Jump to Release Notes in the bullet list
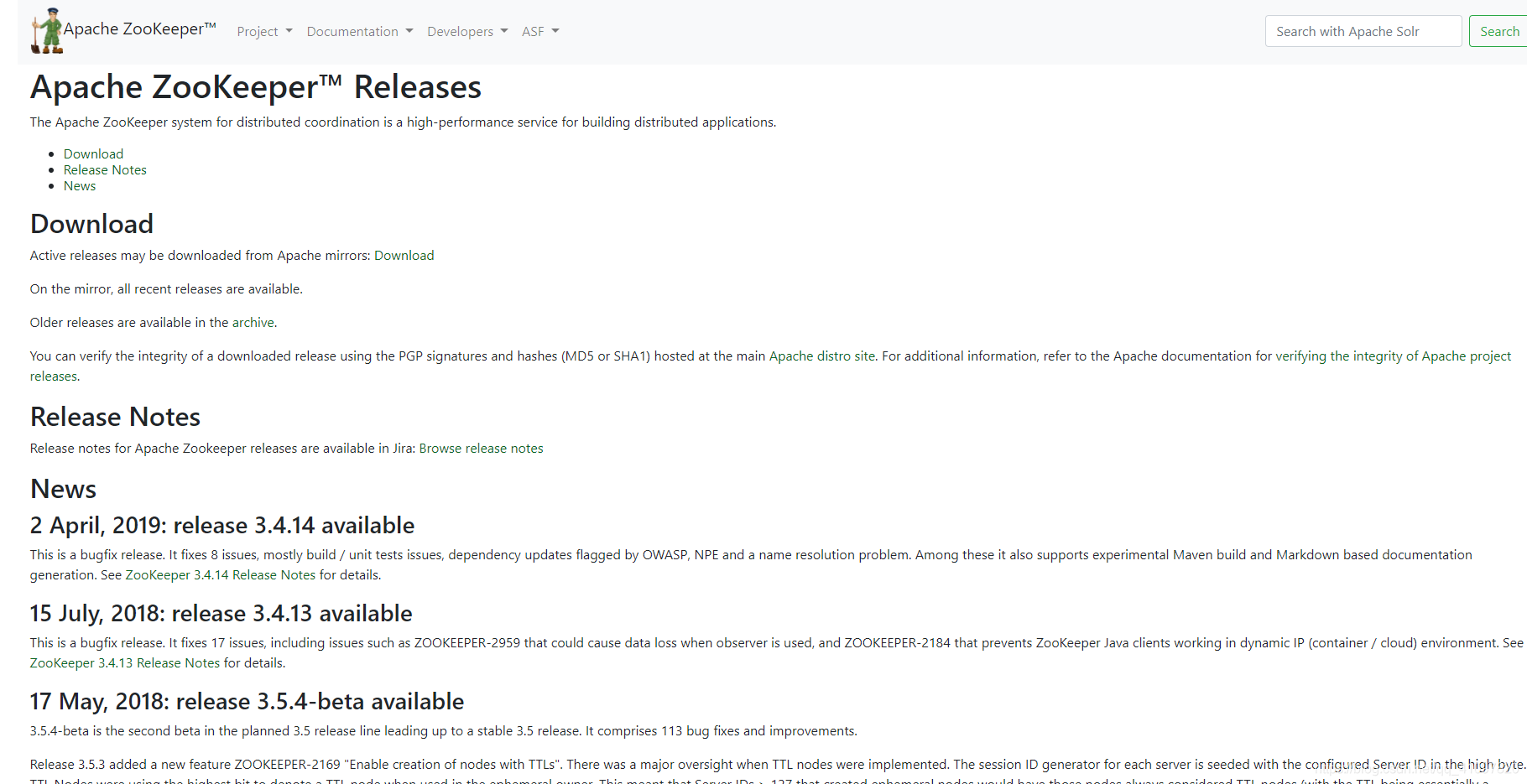The height and width of the screenshot is (784, 1527). tap(105, 169)
